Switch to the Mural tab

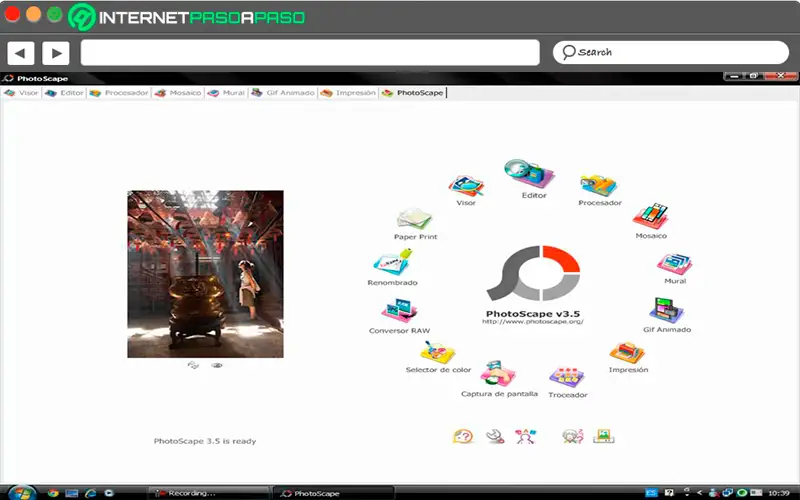(x=227, y=93)
